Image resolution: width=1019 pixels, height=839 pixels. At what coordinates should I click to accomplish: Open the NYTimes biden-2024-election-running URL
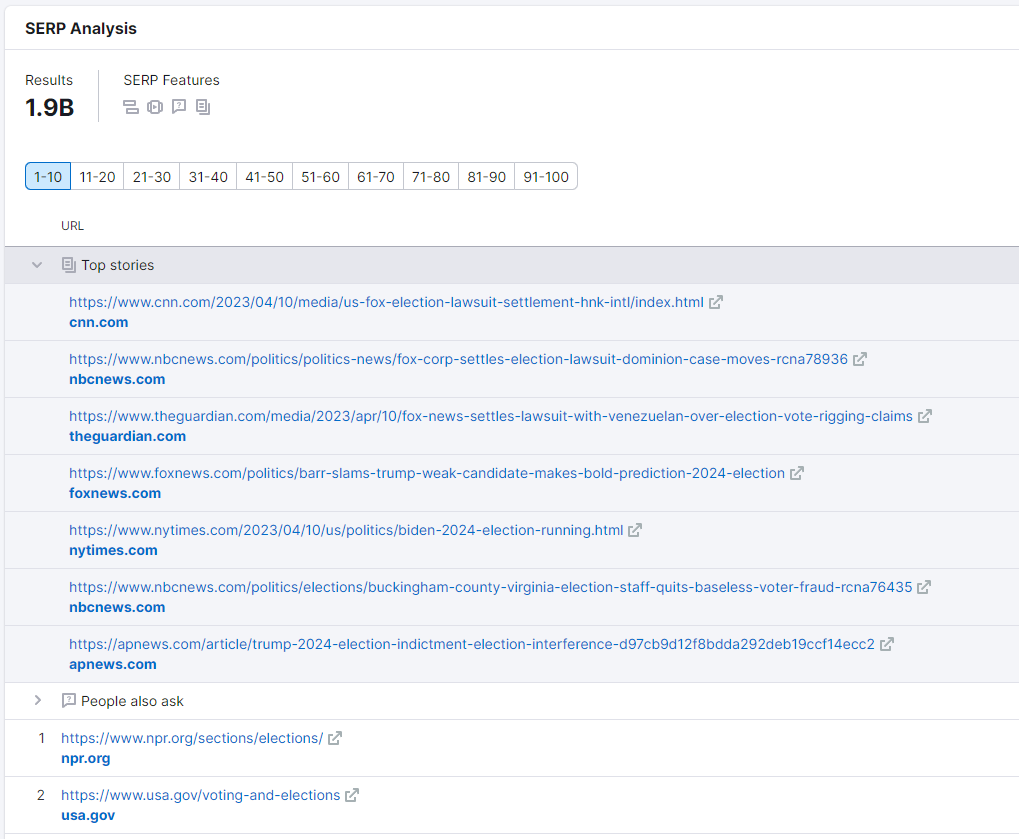pos(346,530)
